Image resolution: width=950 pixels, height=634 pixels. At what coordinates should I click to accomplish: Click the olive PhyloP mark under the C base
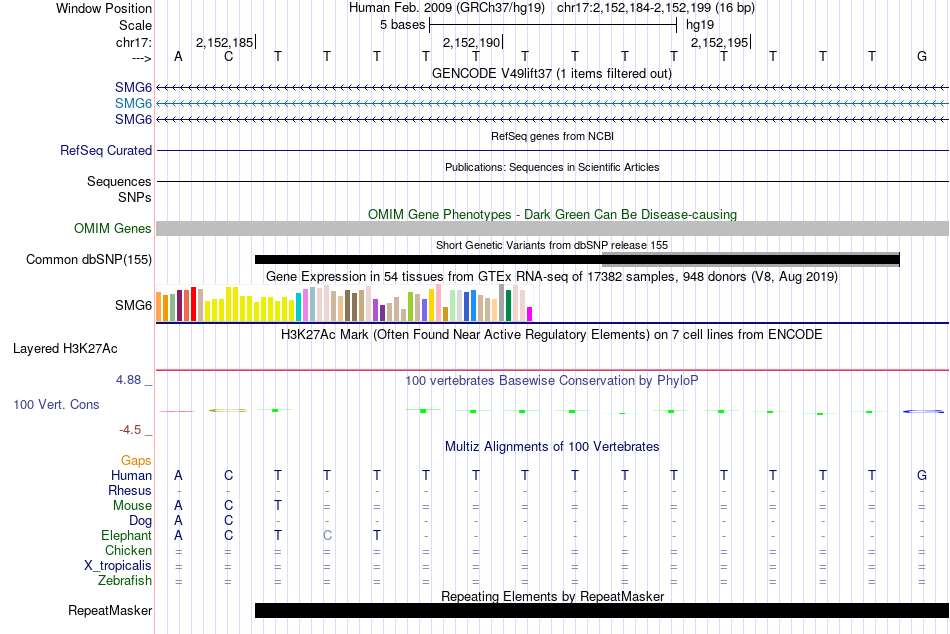pos(228,410)
